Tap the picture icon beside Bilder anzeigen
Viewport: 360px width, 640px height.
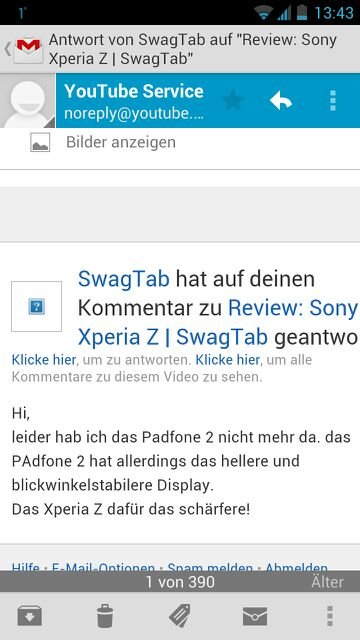[40, 143]
